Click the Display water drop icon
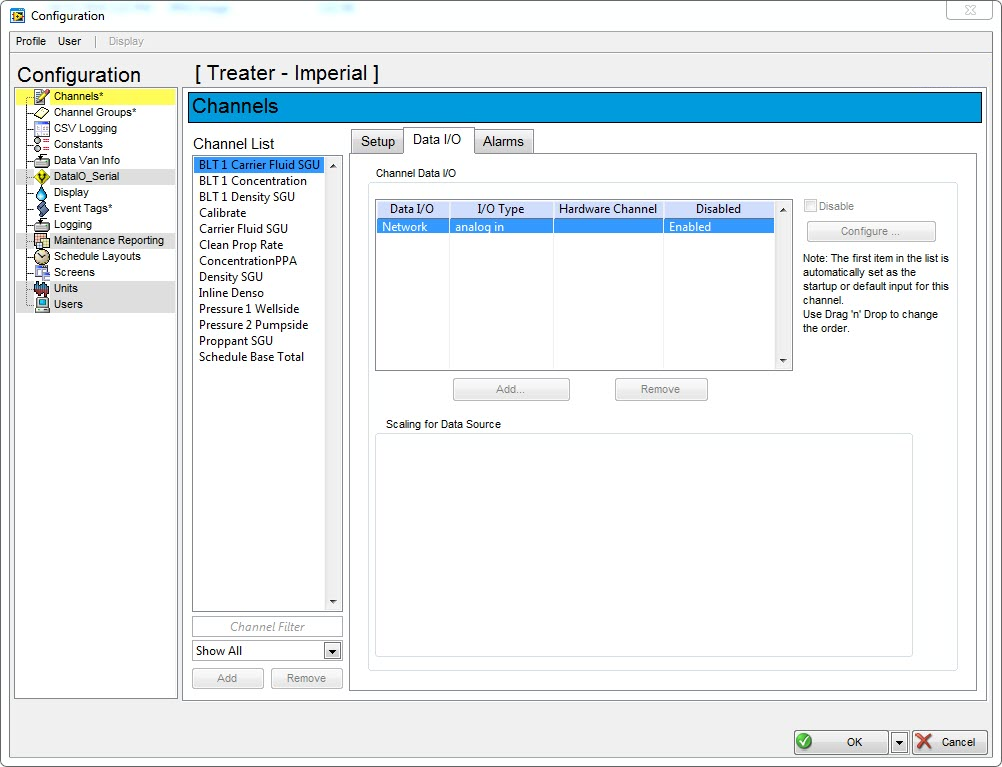The image size is (1002, 767). pos(41,192)
